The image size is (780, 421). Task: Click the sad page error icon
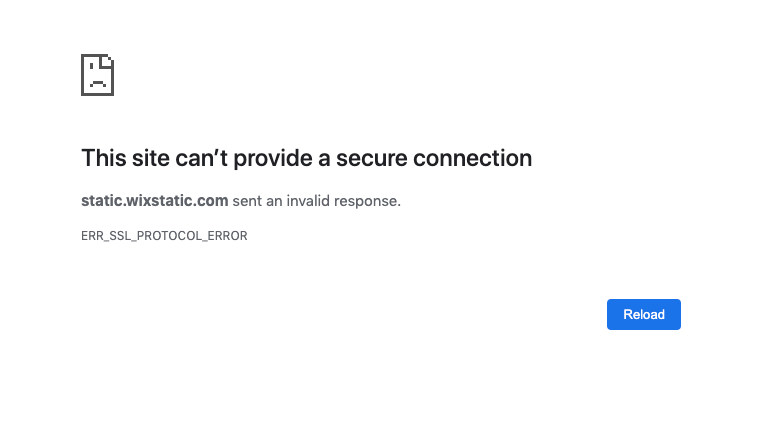[x=97, y=75]
